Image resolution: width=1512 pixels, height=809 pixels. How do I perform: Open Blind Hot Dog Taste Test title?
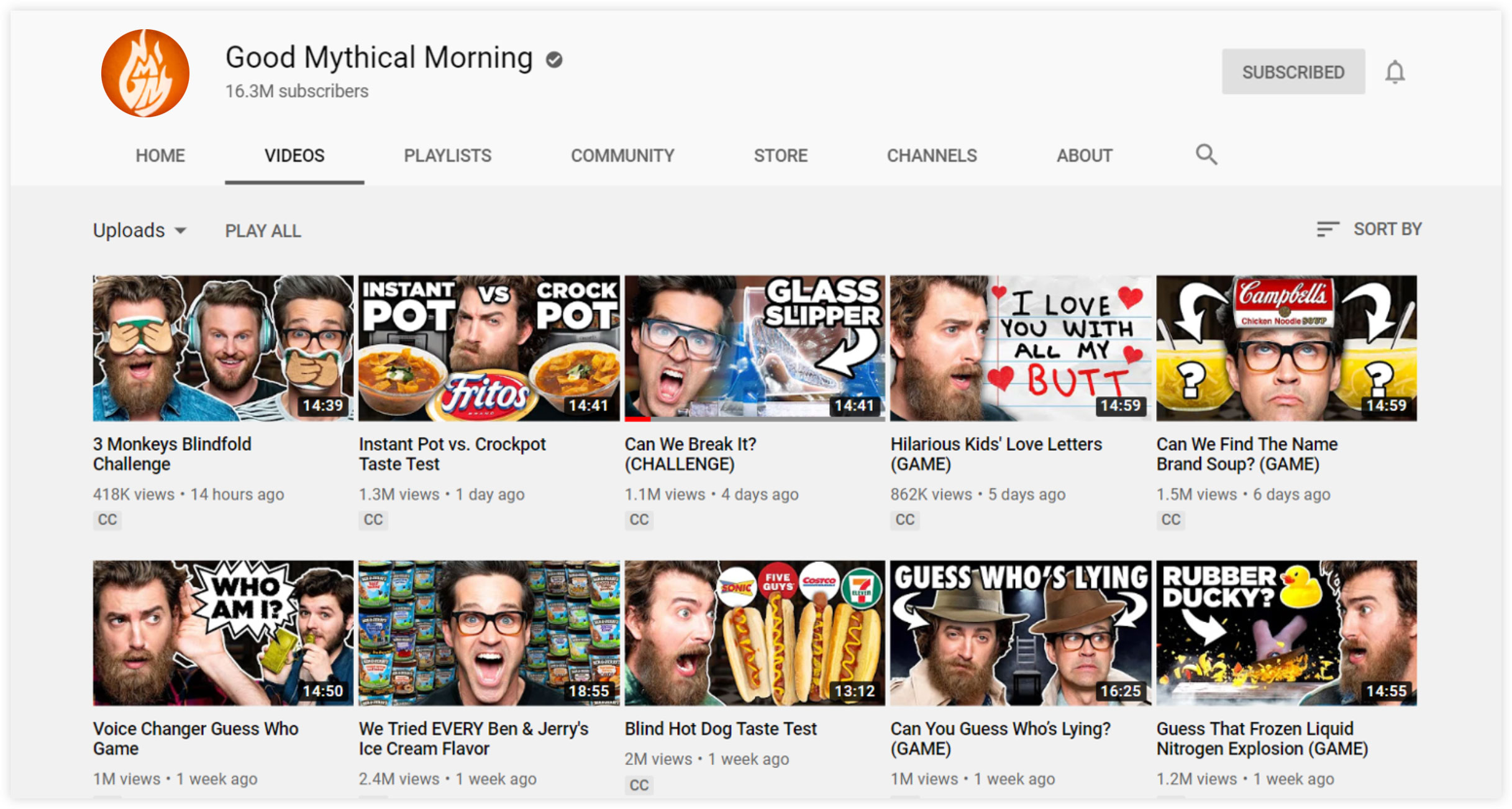[721, 728]
